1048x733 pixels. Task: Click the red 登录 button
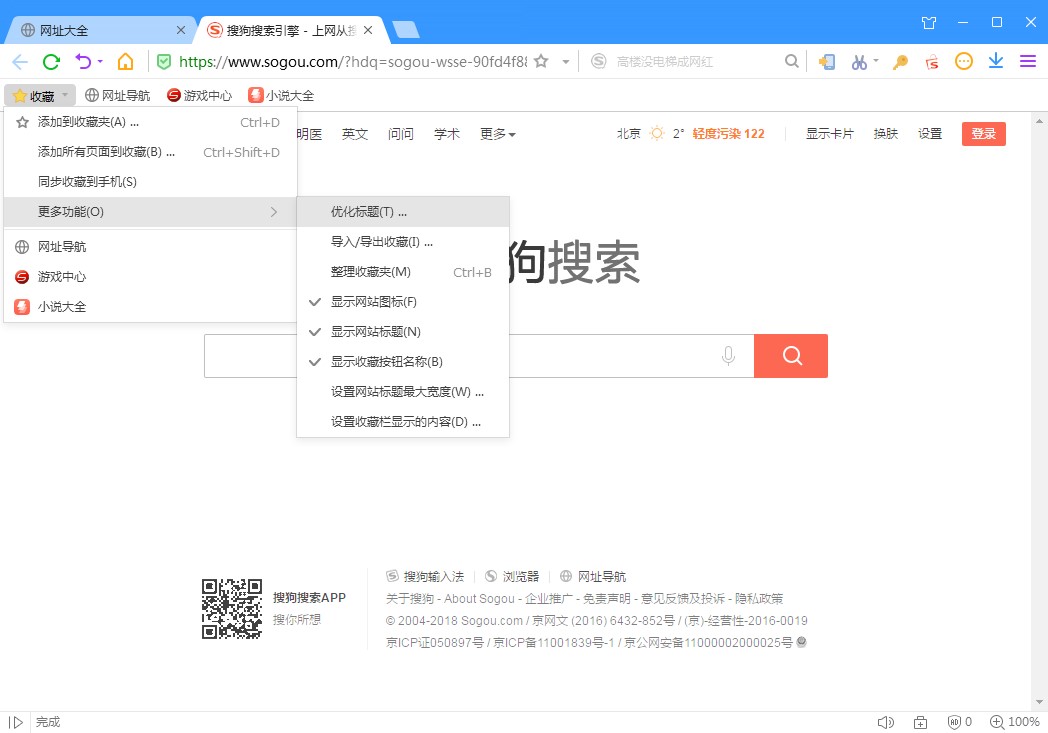pyautogui.click(x=983, y=134)
